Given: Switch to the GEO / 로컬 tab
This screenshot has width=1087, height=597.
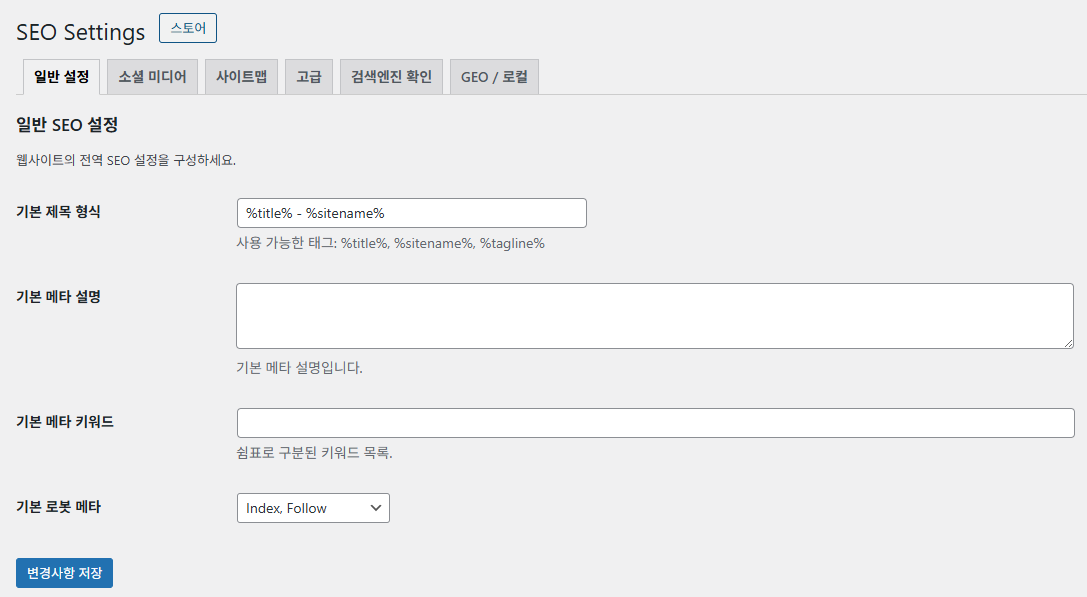Looking at the screenshot, I should [x=494, y=77].
